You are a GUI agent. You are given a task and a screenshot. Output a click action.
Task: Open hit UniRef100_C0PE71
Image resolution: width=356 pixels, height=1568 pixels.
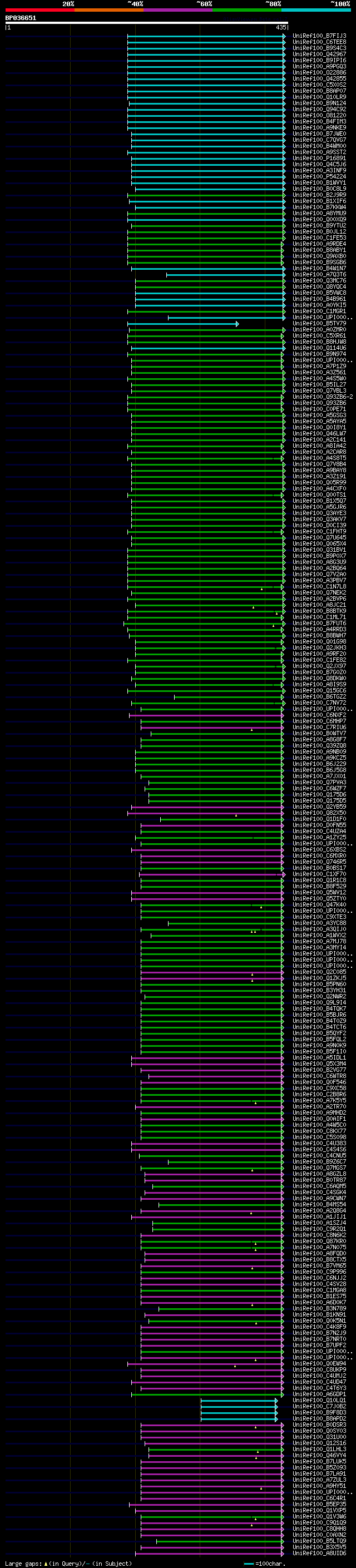pyautogui.click(x=319, y=409)
